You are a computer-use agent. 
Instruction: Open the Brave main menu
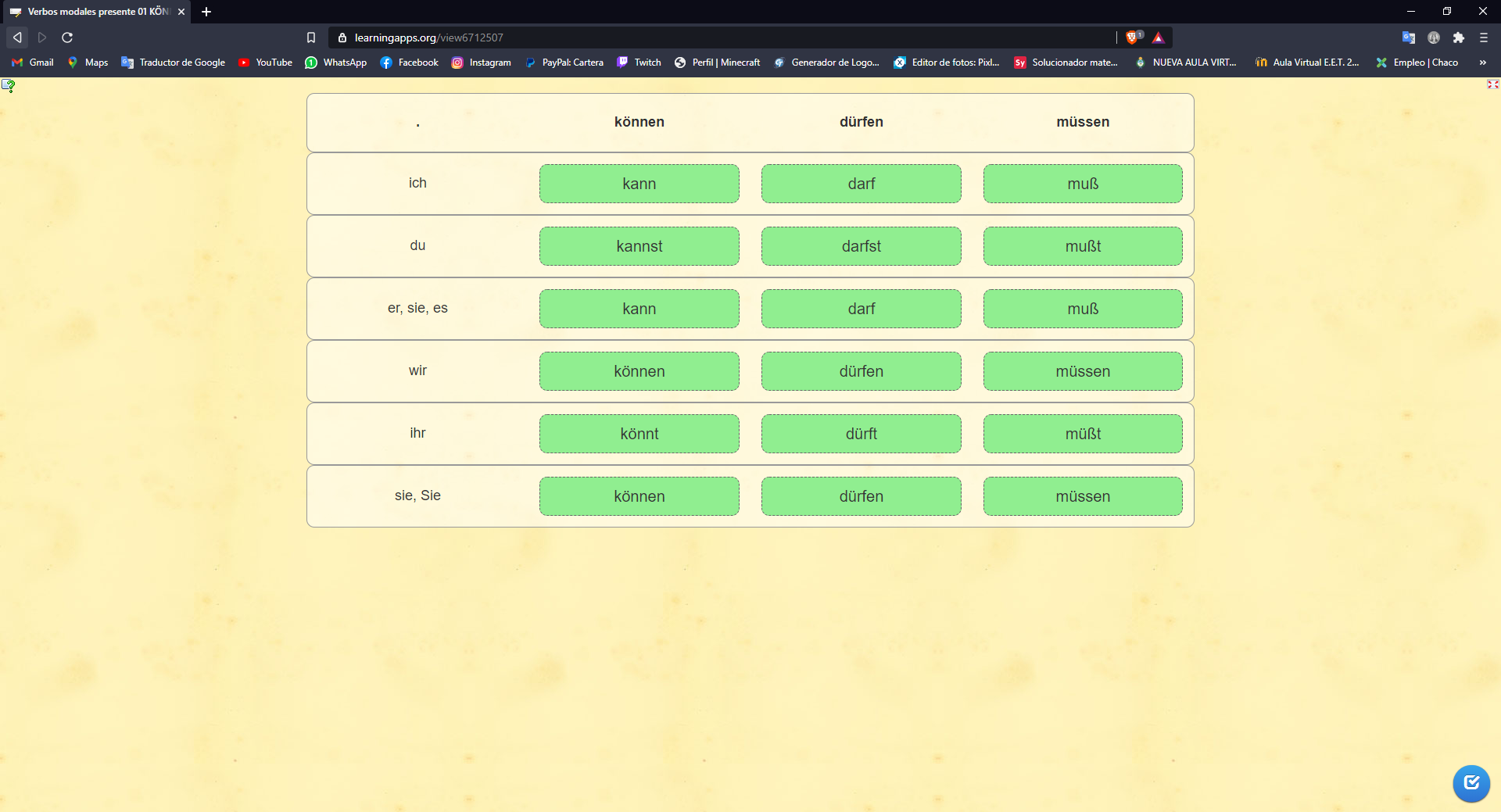(1483, 38)
